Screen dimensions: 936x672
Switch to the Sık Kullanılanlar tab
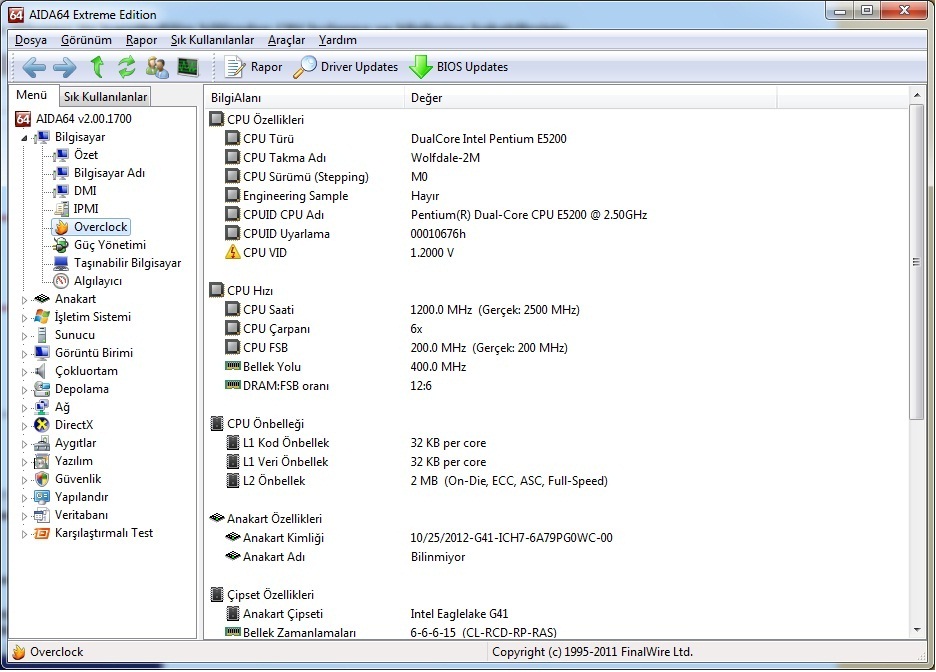point(106,97)
